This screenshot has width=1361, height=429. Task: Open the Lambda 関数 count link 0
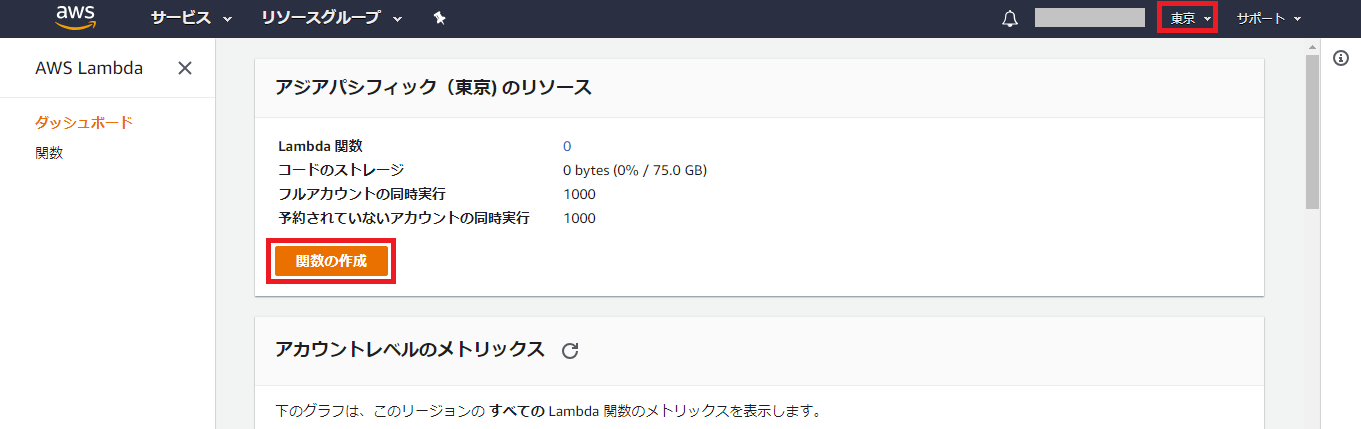pos(567,146)
